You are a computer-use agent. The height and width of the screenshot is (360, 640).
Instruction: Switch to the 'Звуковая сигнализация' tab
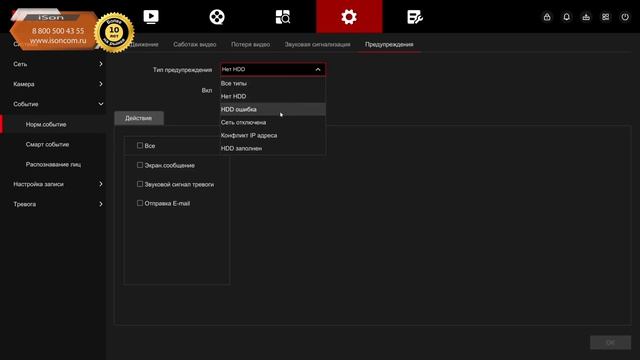pyautogui.click(x=318, y=44)
